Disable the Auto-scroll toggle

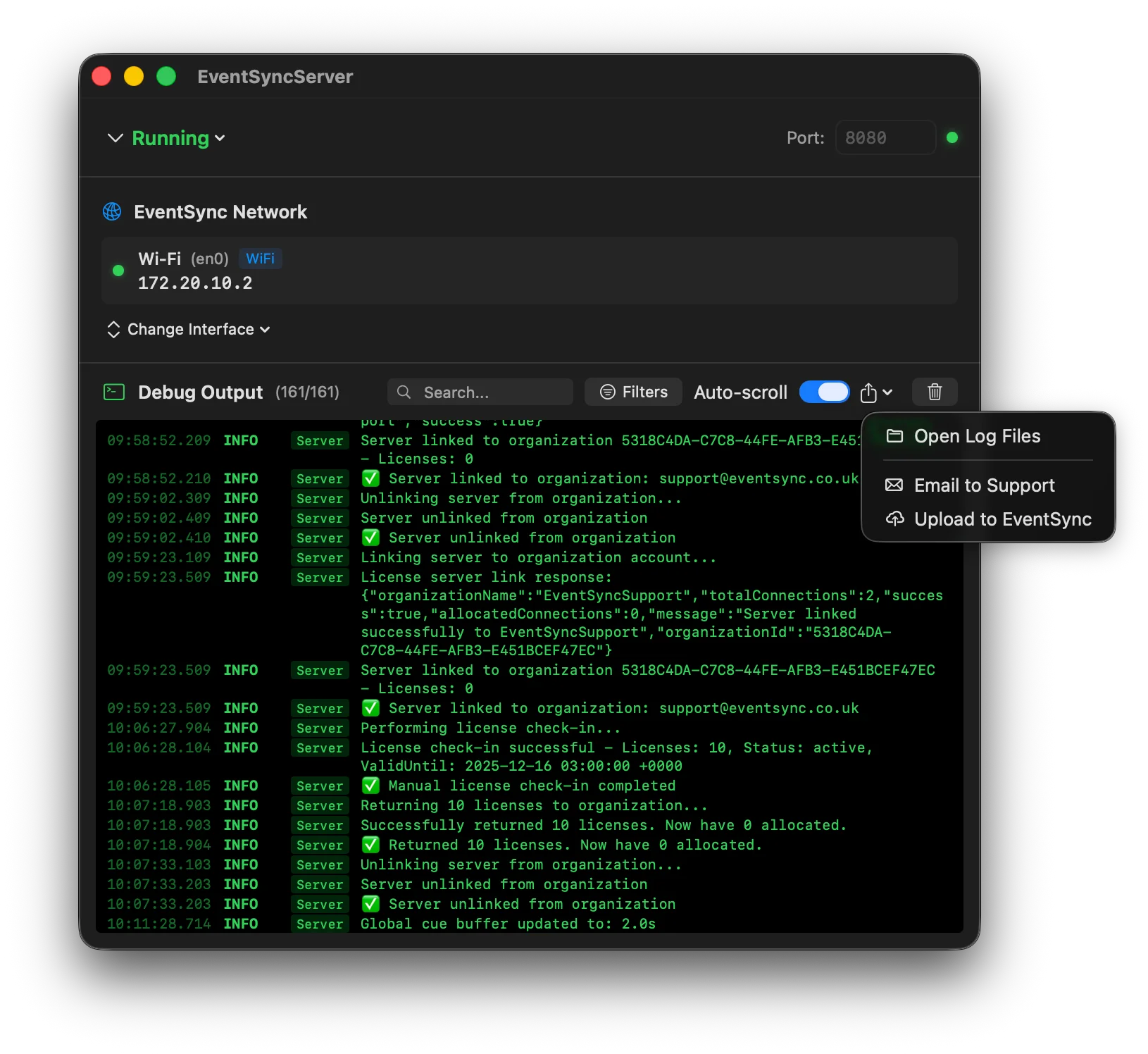pyautogui.click(x=824, y=392)
